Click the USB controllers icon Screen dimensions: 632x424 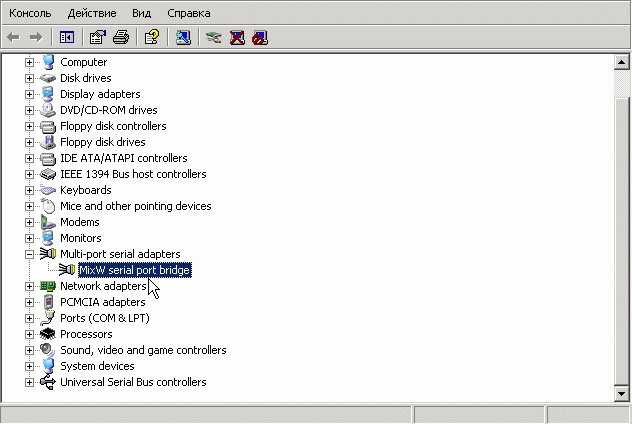coord(48,382)
